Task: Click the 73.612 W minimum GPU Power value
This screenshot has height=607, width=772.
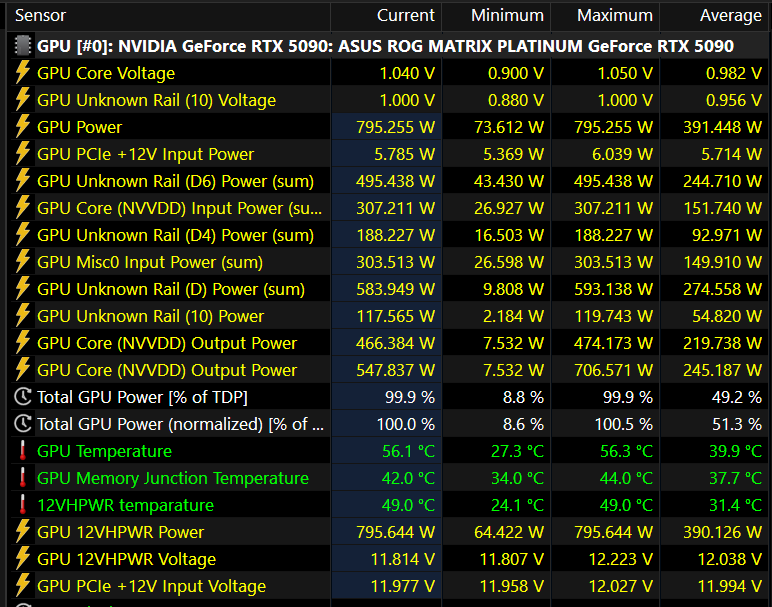Action: click(509, 127)
